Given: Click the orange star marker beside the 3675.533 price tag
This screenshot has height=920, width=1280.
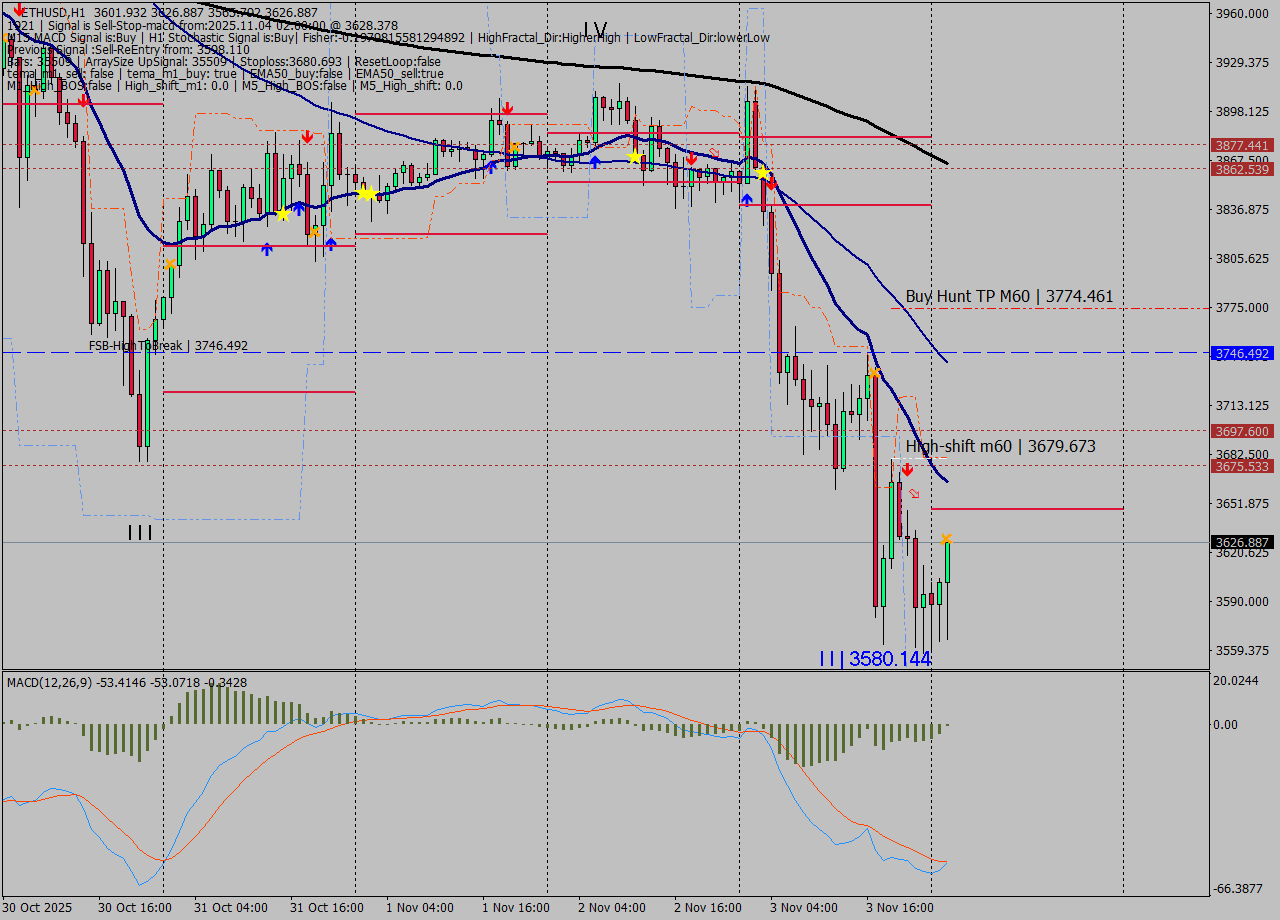Looking at the screenshot, I should [x=946, y=539].
